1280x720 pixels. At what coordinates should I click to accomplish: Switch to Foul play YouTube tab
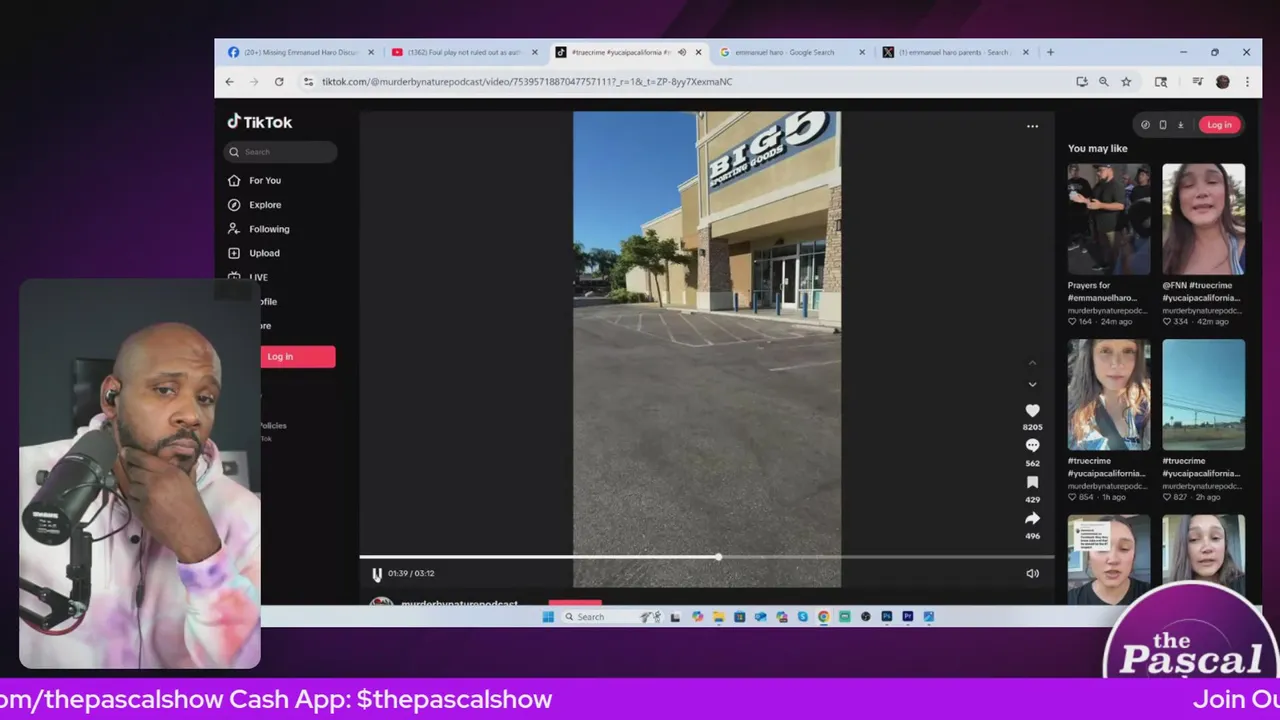465,52
